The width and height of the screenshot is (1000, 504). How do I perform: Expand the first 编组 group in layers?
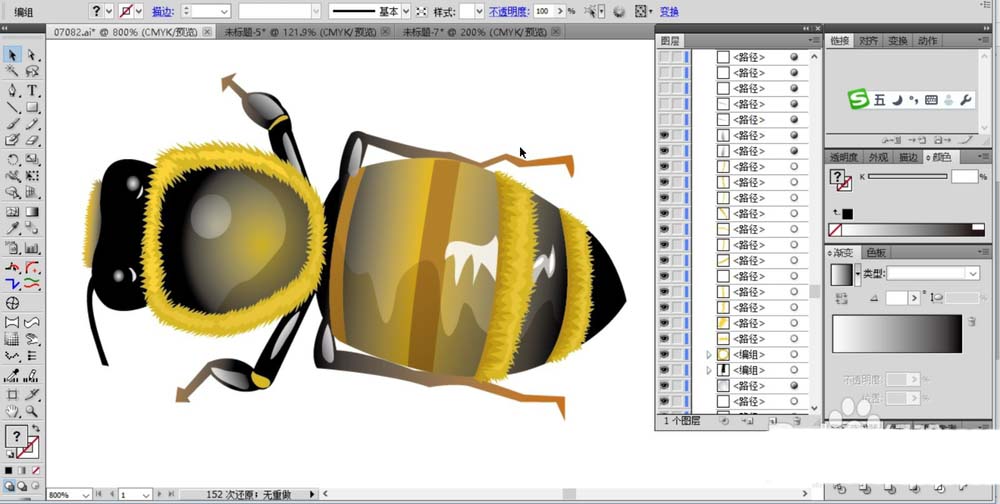709,354
